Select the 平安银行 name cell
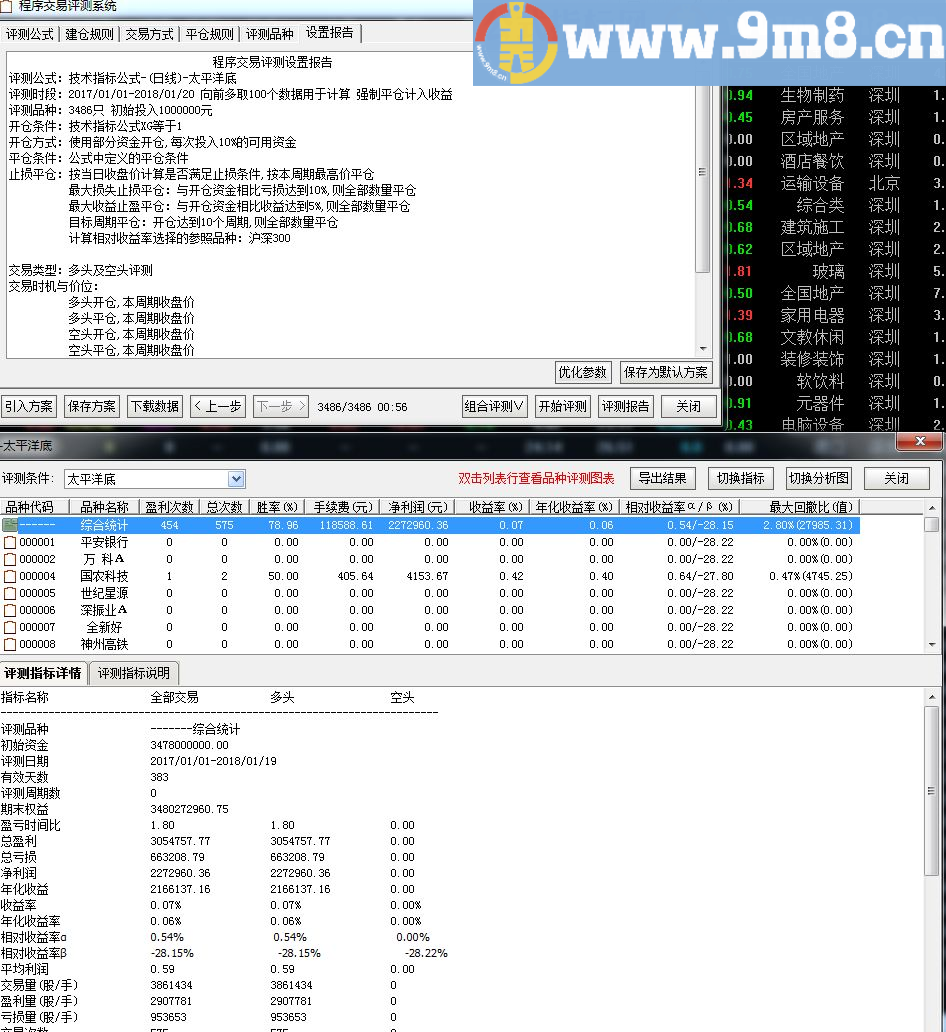946x1032 pixels. 104,542
